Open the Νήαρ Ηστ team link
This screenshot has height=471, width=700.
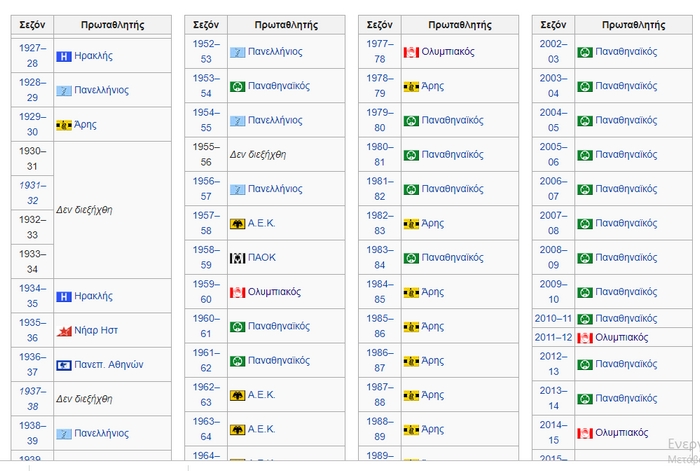coord(96,330)
